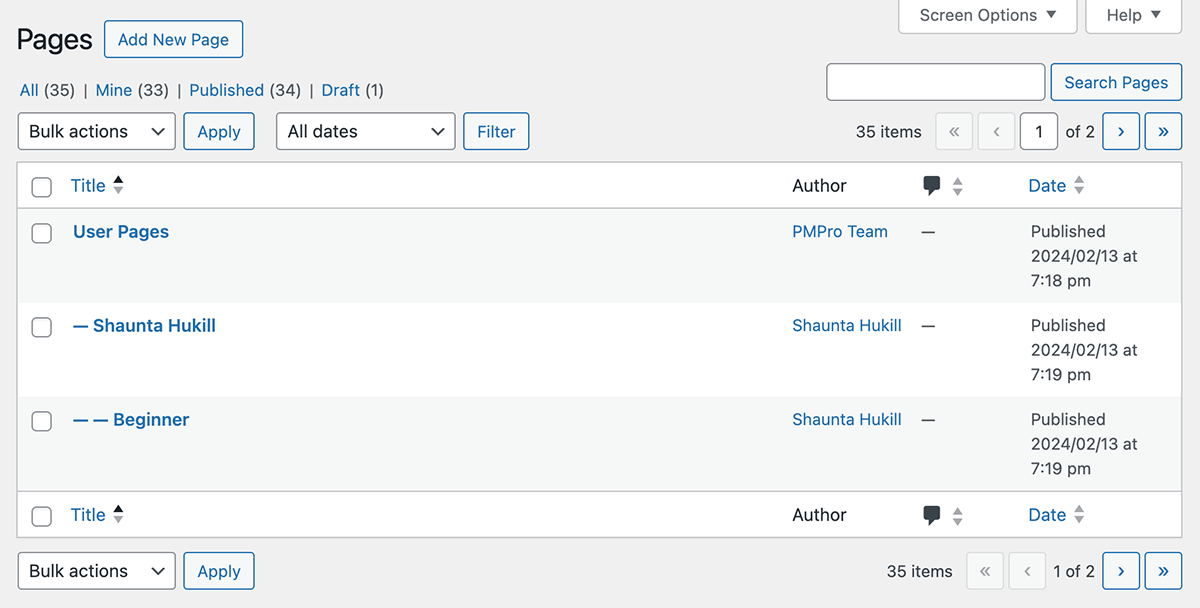This screenshot has width=1200, height=608.
Task: Jump to last page using bottom double arrow
Action: click(x=1163, y=571)
